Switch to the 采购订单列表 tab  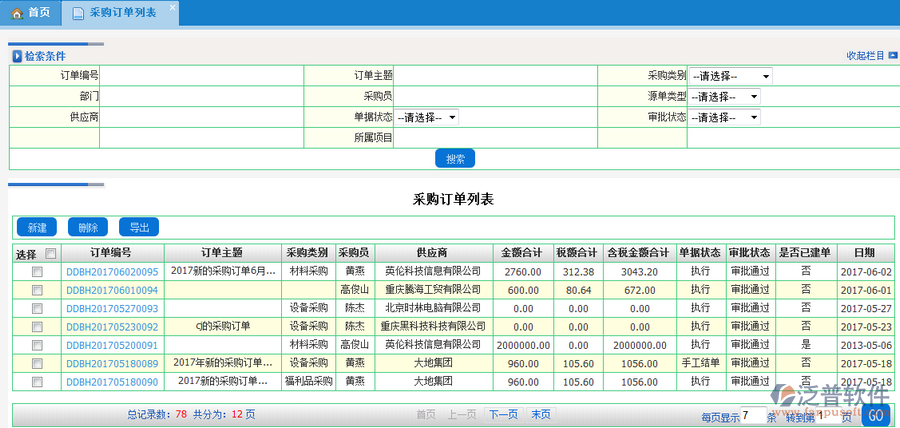tap(121, 13)
